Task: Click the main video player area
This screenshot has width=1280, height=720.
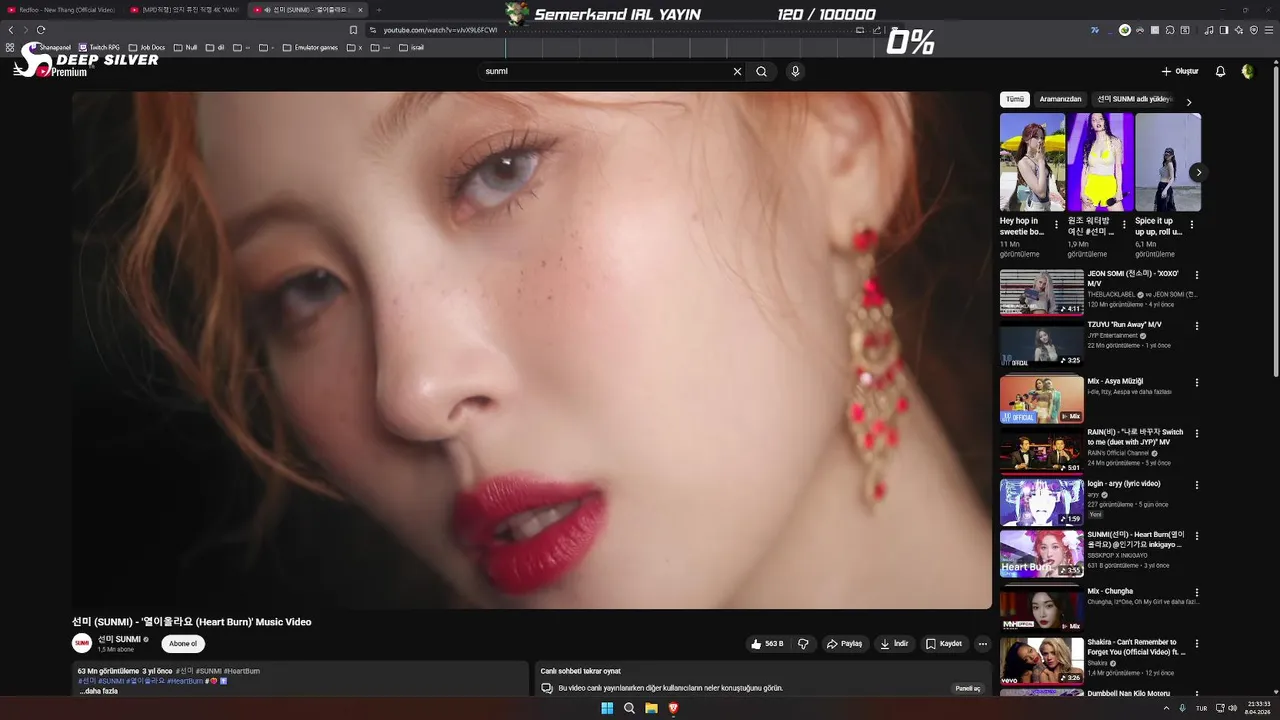Action: (x=531, y=350)
